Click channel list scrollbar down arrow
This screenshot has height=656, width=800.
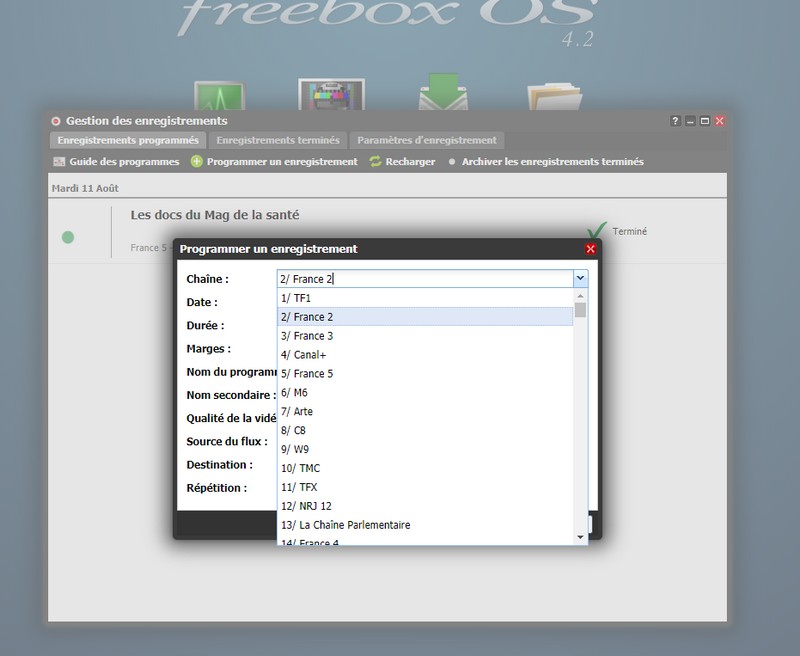click(580, 537)
